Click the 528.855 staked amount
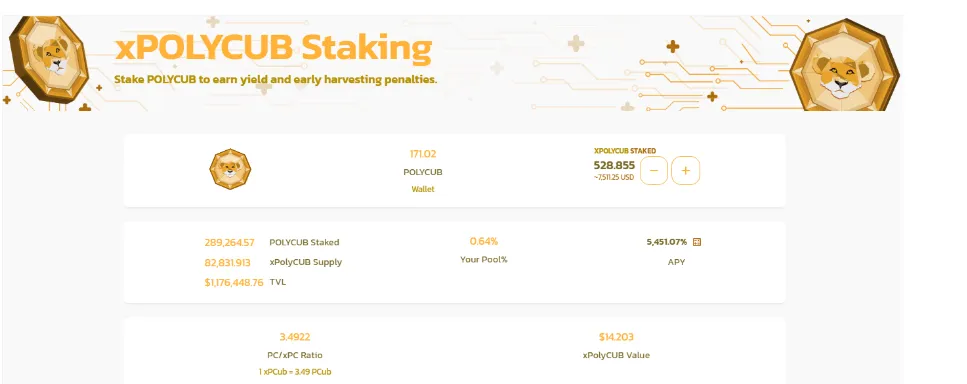Viewport: 967px width, 384px height. 614,165
